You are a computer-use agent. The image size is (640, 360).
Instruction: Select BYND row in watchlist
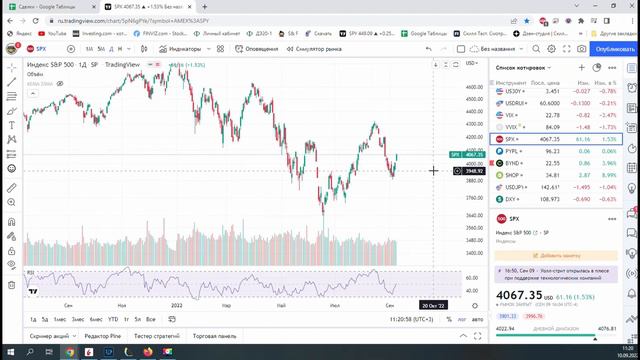tap(556, 163)
